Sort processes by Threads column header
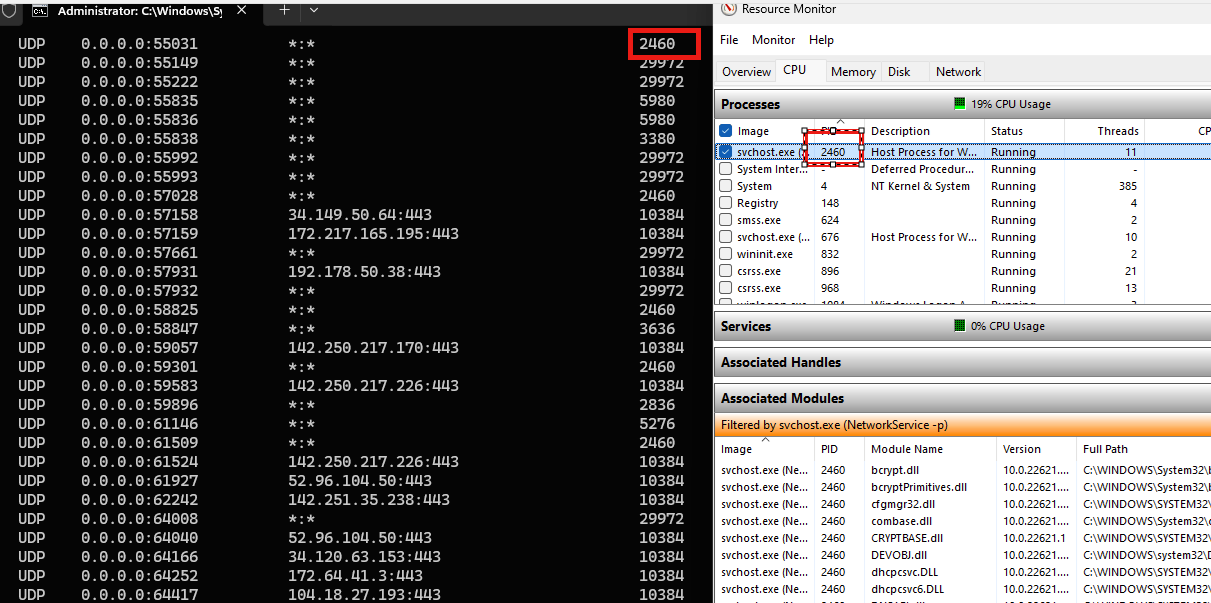 coord(1117,131)
